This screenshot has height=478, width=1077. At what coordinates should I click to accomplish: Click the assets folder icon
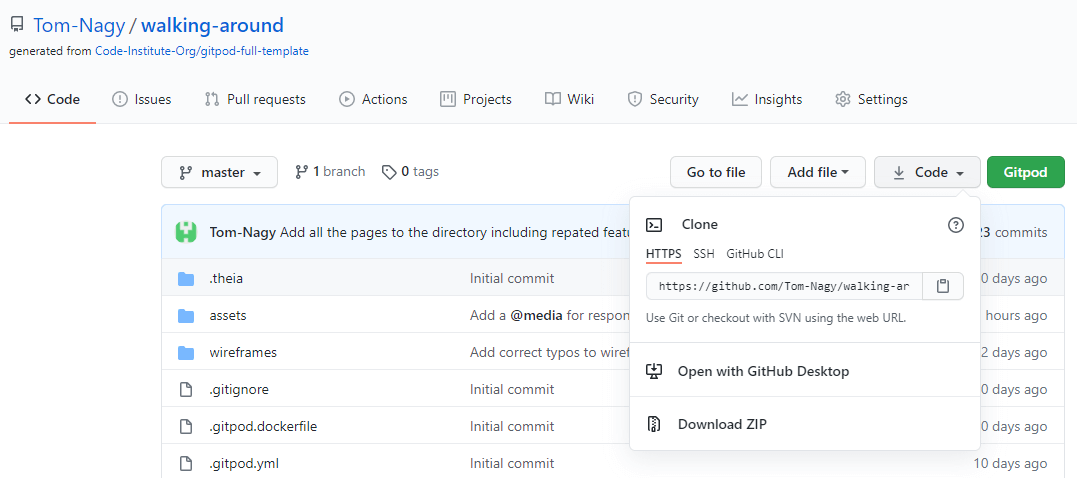tap(186, 316)
